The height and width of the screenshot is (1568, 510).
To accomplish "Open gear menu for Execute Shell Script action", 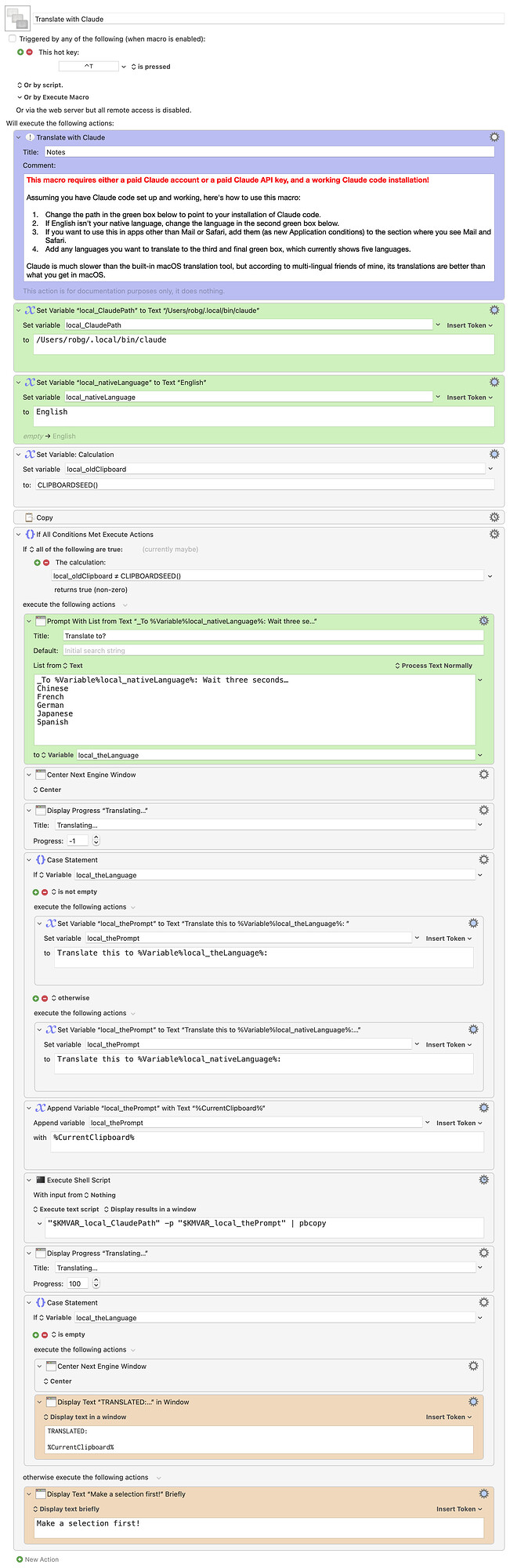I will point(483,1180).
